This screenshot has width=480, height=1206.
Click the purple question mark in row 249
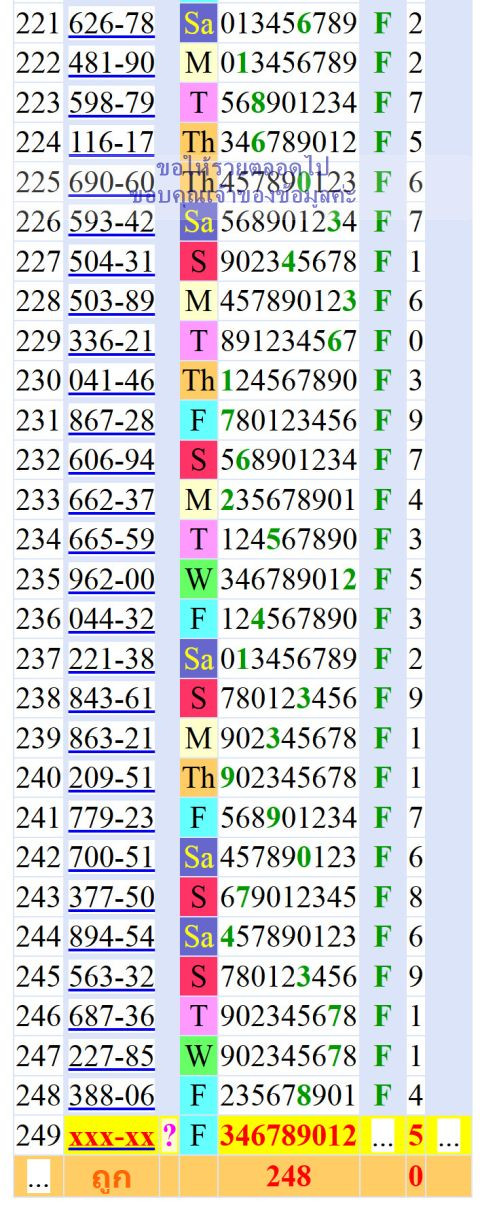[169, 1136]
